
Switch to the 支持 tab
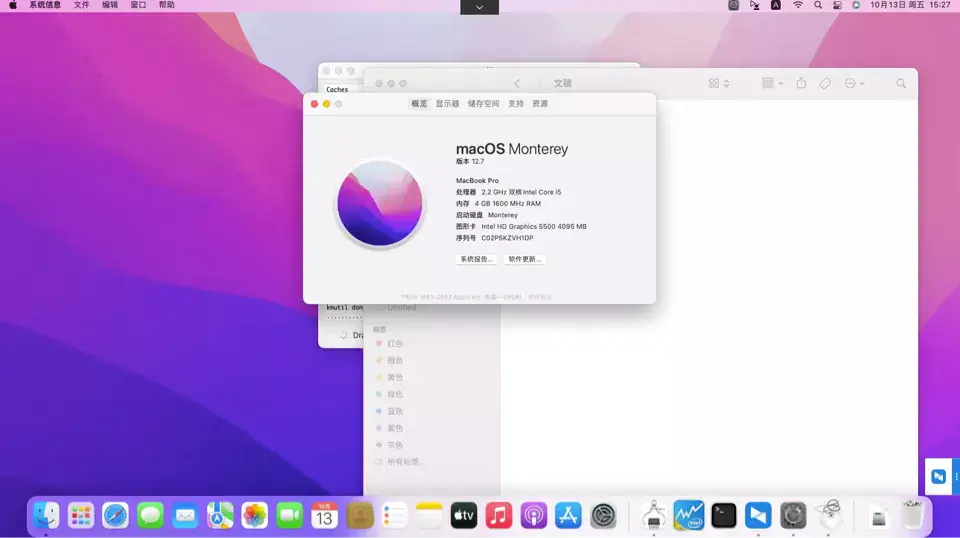pyautogui.click(x=516, y=104)
